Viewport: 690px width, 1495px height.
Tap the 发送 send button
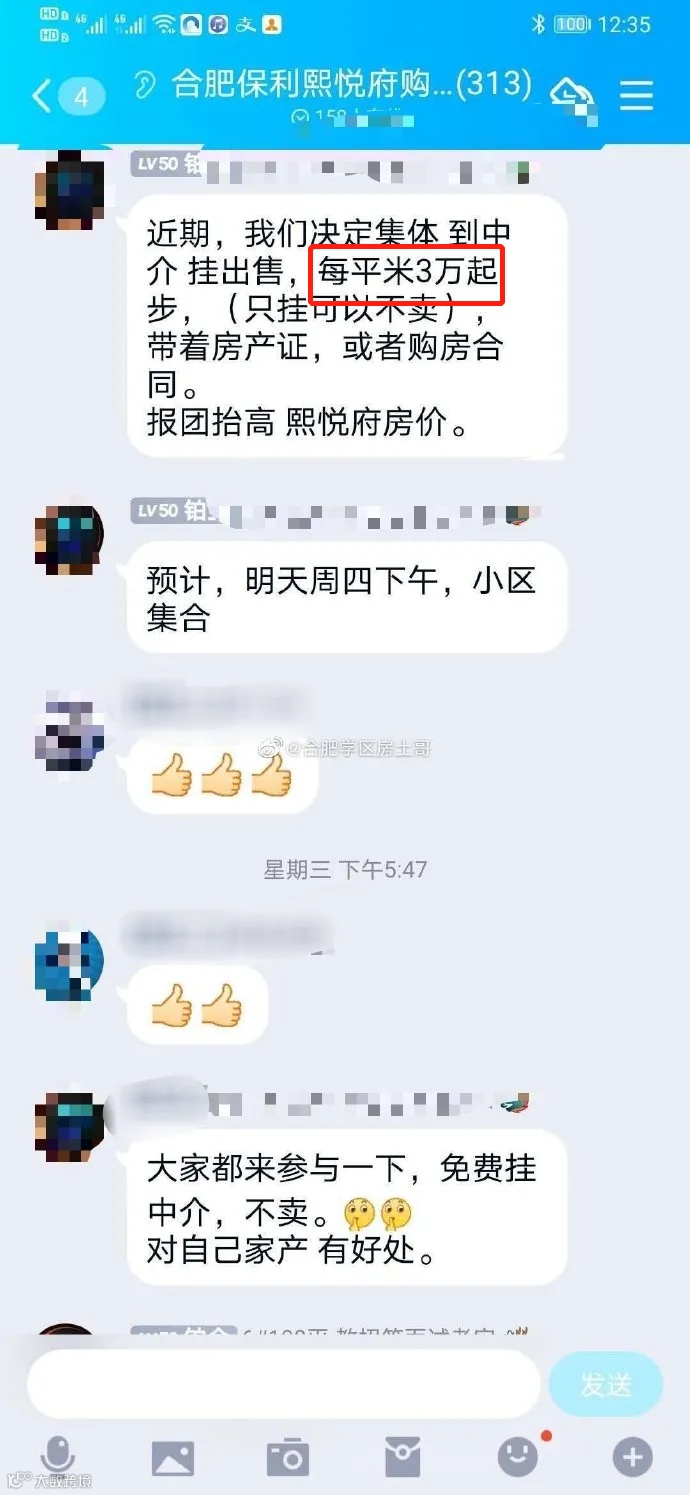[x=606, y=1384]
